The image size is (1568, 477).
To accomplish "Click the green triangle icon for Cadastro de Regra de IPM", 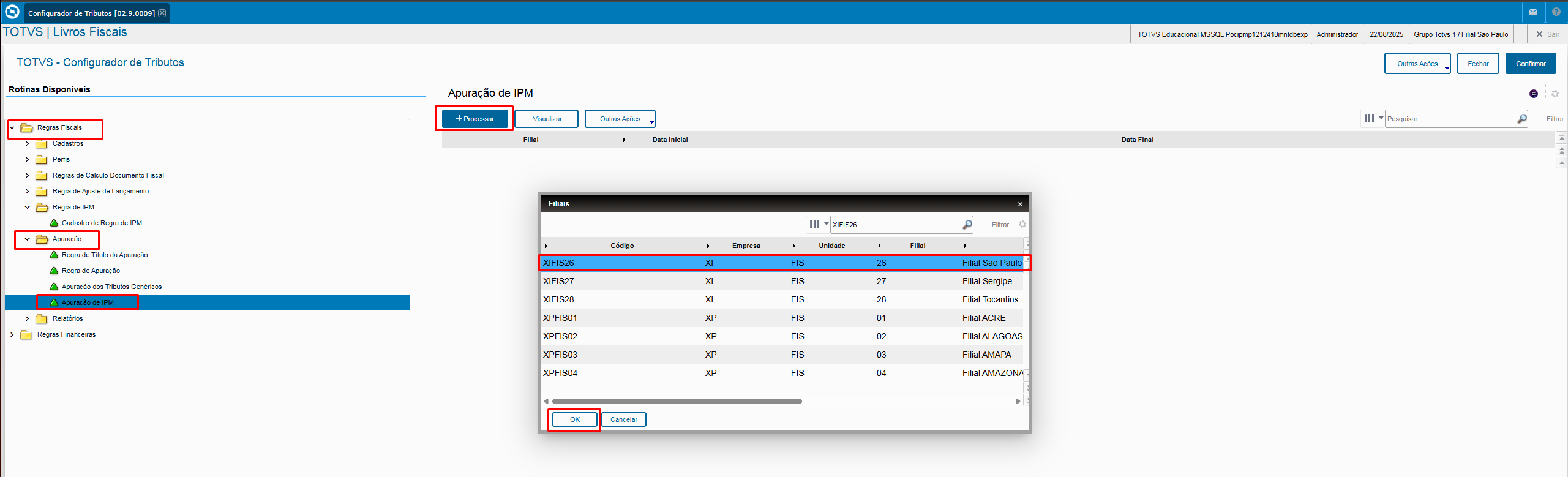I will tap(54, 223).
